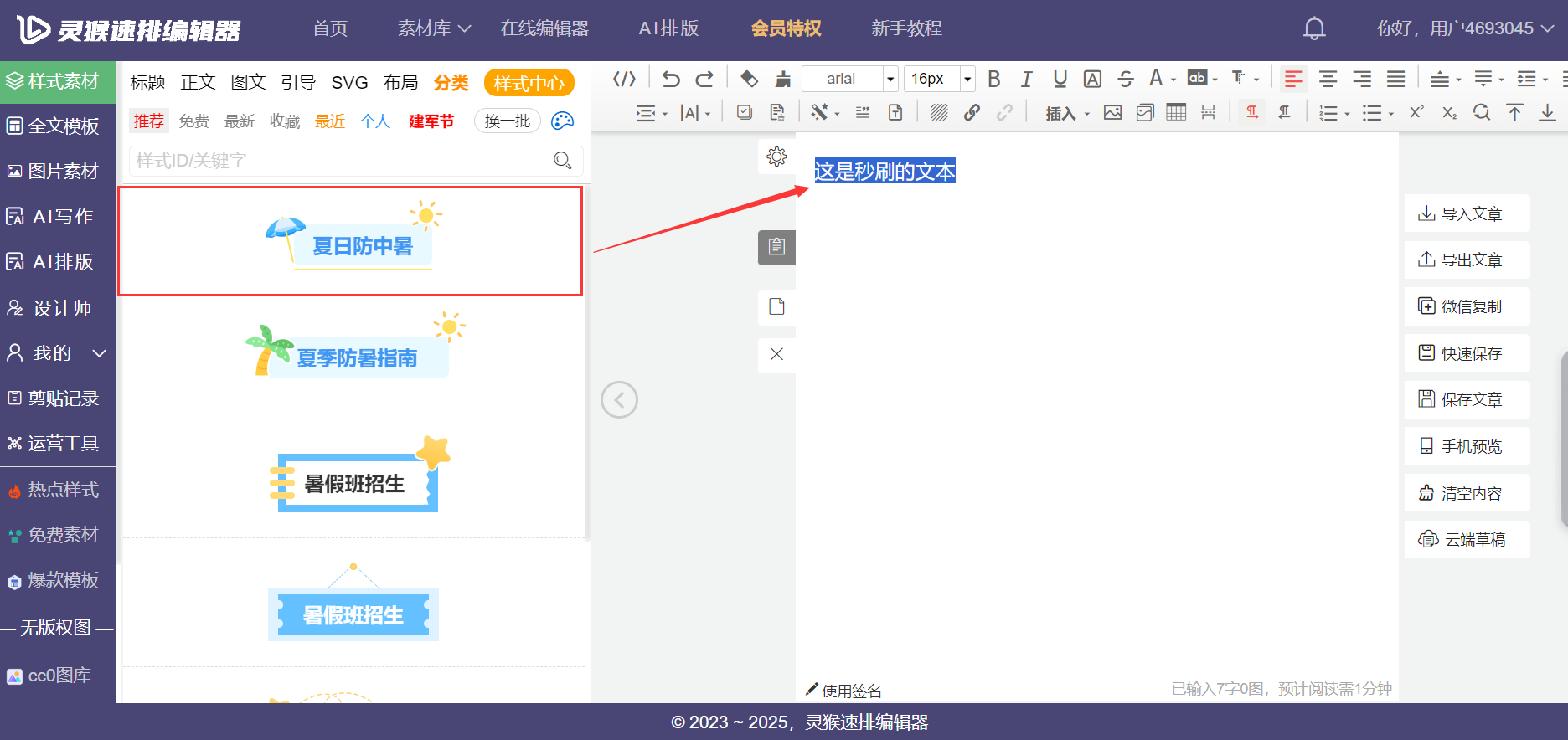Apply subscript formatting

point(1449,112)
